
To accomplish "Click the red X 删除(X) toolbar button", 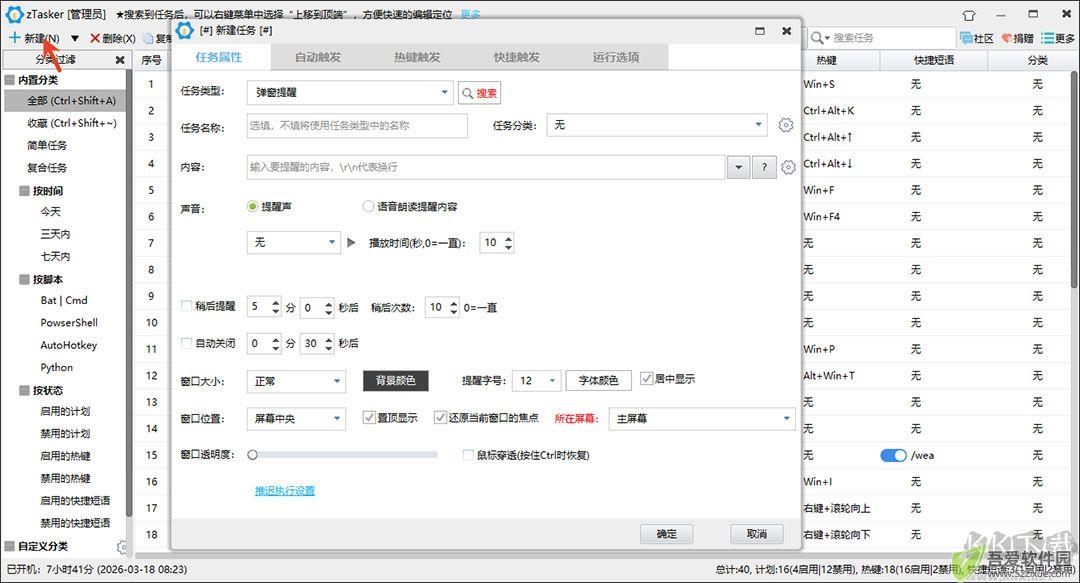I will pyautogui.click(x=112, y=39).
